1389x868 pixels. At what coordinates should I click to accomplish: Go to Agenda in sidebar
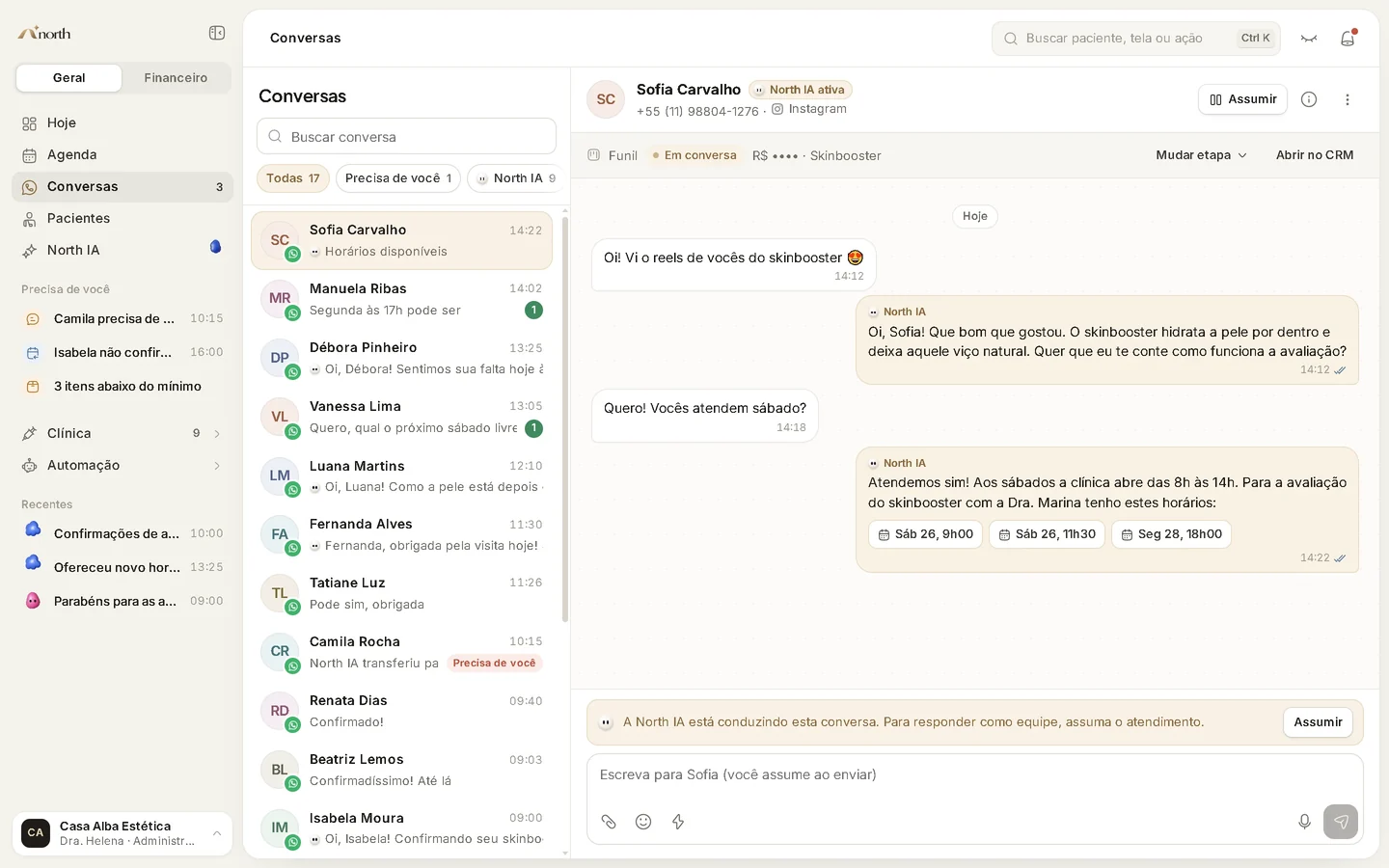point(123,154)
